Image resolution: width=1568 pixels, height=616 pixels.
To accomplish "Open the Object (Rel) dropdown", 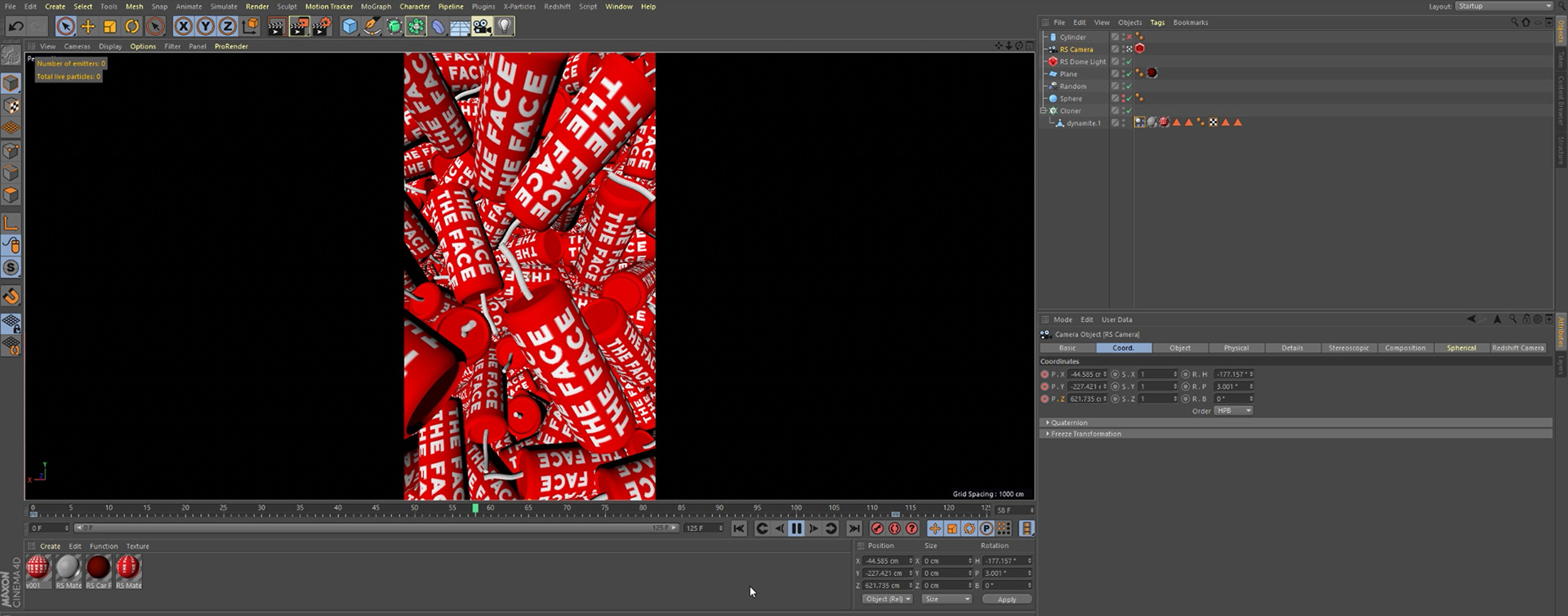I will click(x=888, y=599).
